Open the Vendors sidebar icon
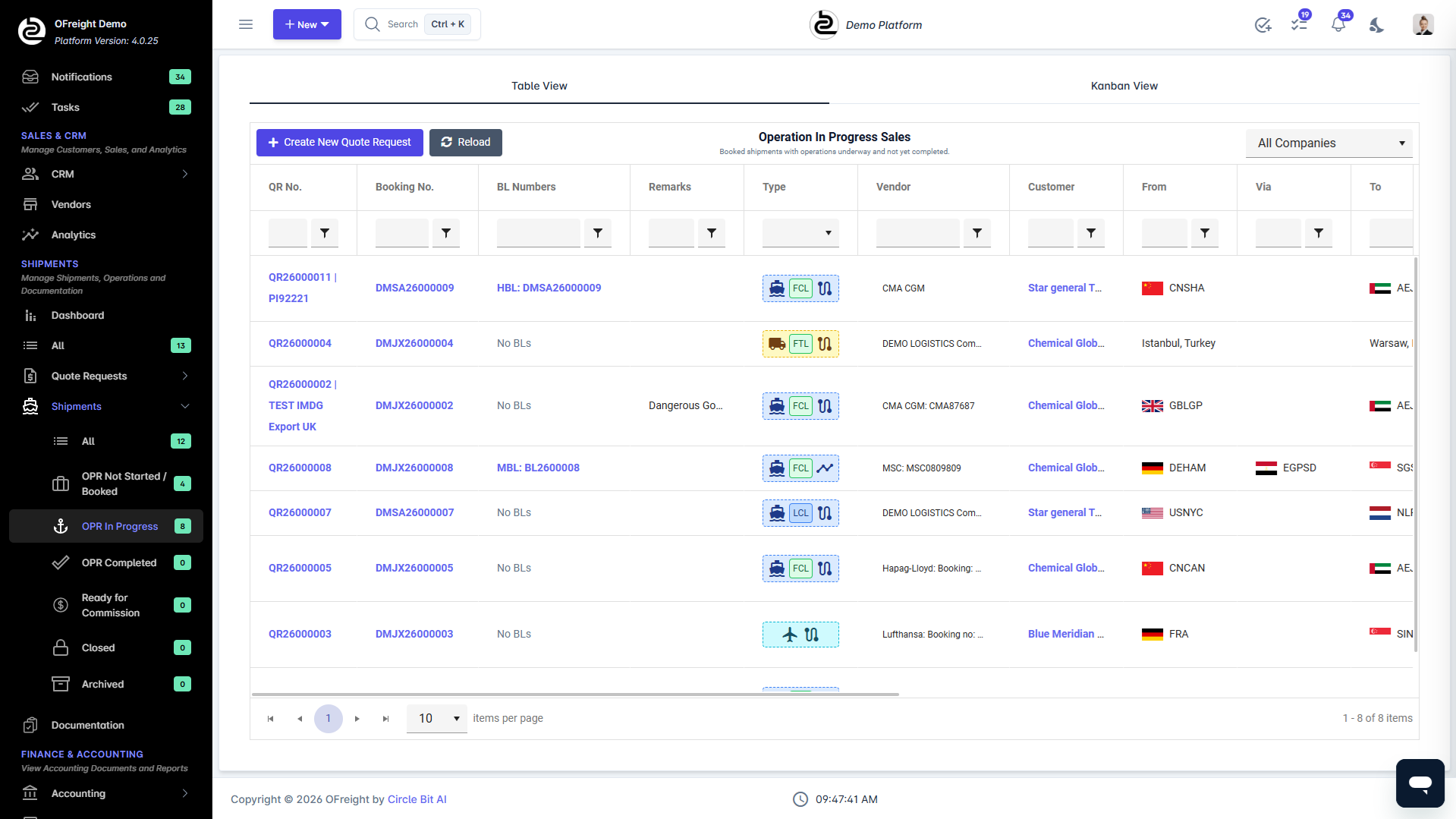The width and height of the screenshot is (1456, 819). coord(30,204)
